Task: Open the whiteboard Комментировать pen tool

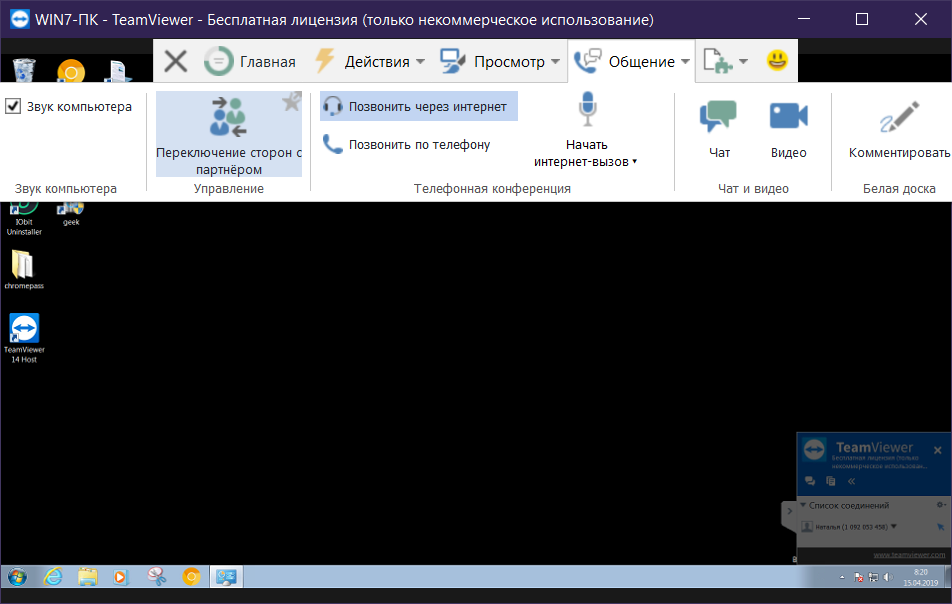Action: pyautogui.click(x=898, y=117)
